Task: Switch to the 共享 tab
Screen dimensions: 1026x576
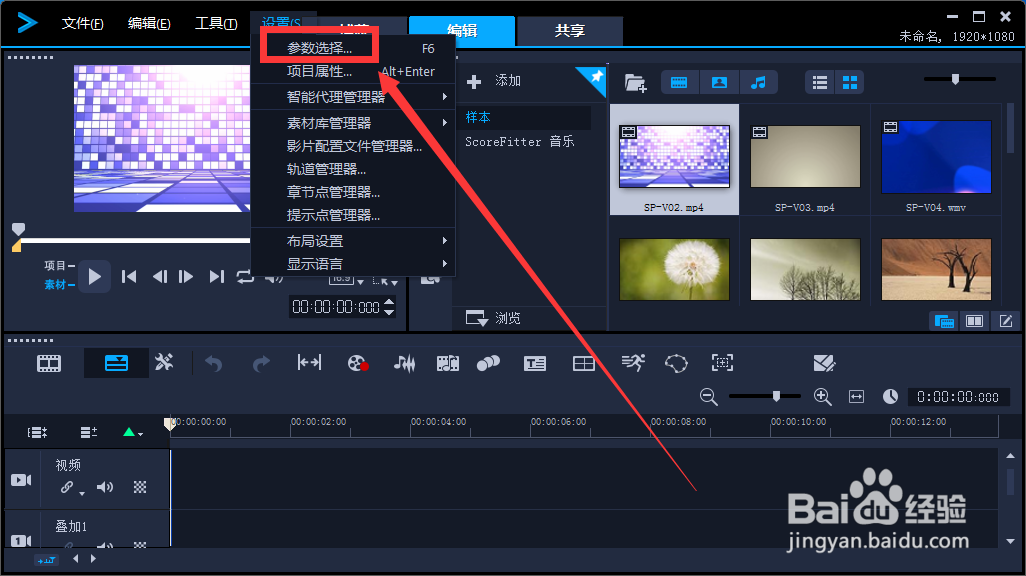Action: click(569, 31)
